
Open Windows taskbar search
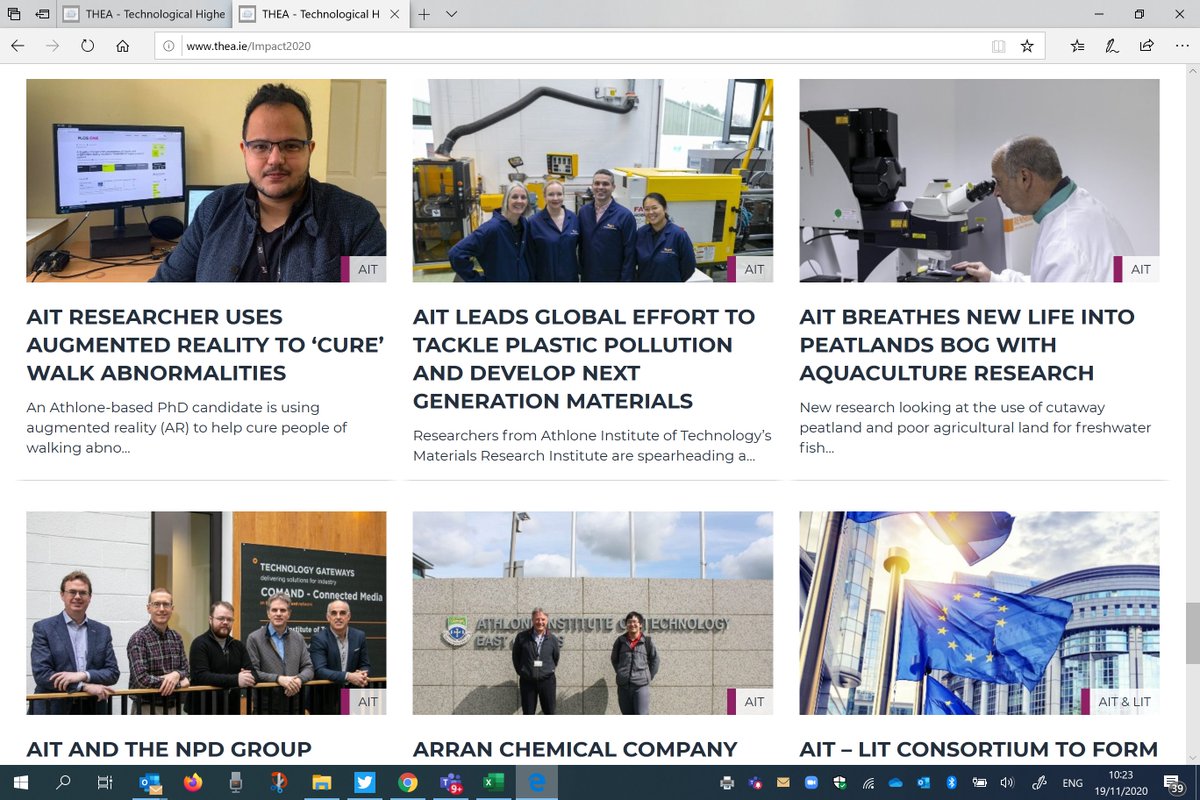62,782
